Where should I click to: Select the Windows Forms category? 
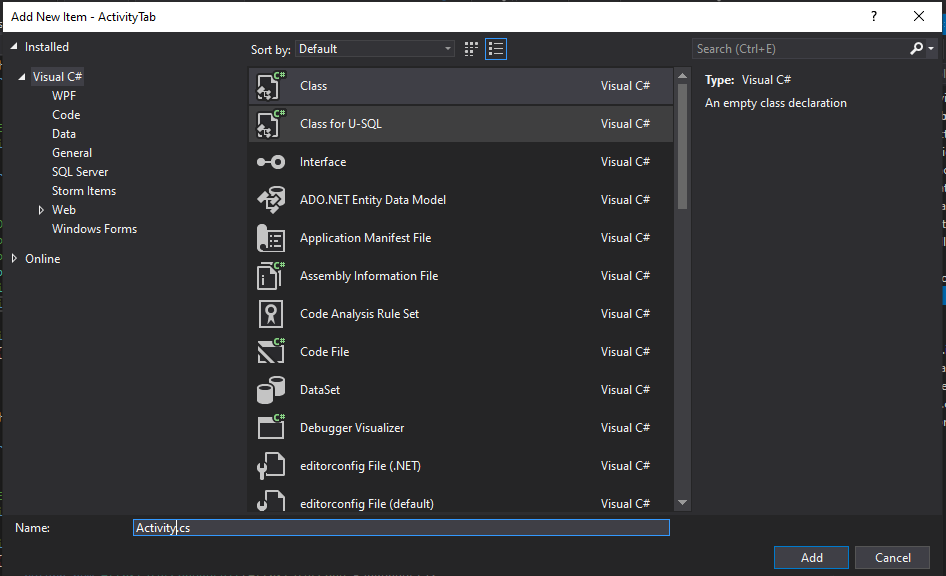click(x=94, y=229)
